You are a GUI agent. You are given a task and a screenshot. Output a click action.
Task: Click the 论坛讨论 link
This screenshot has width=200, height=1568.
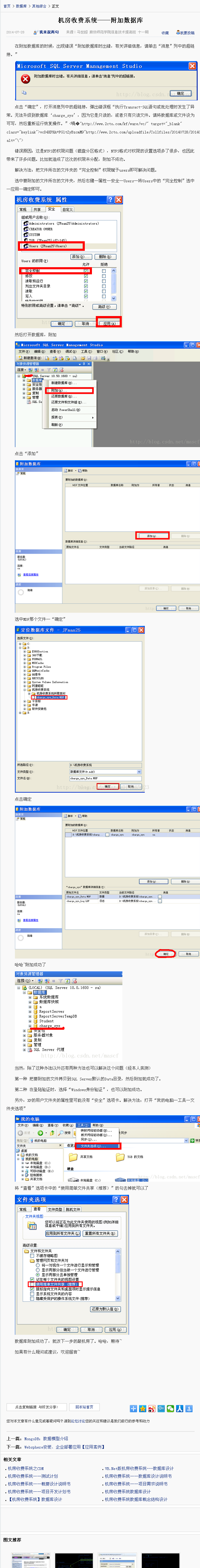78,1421
